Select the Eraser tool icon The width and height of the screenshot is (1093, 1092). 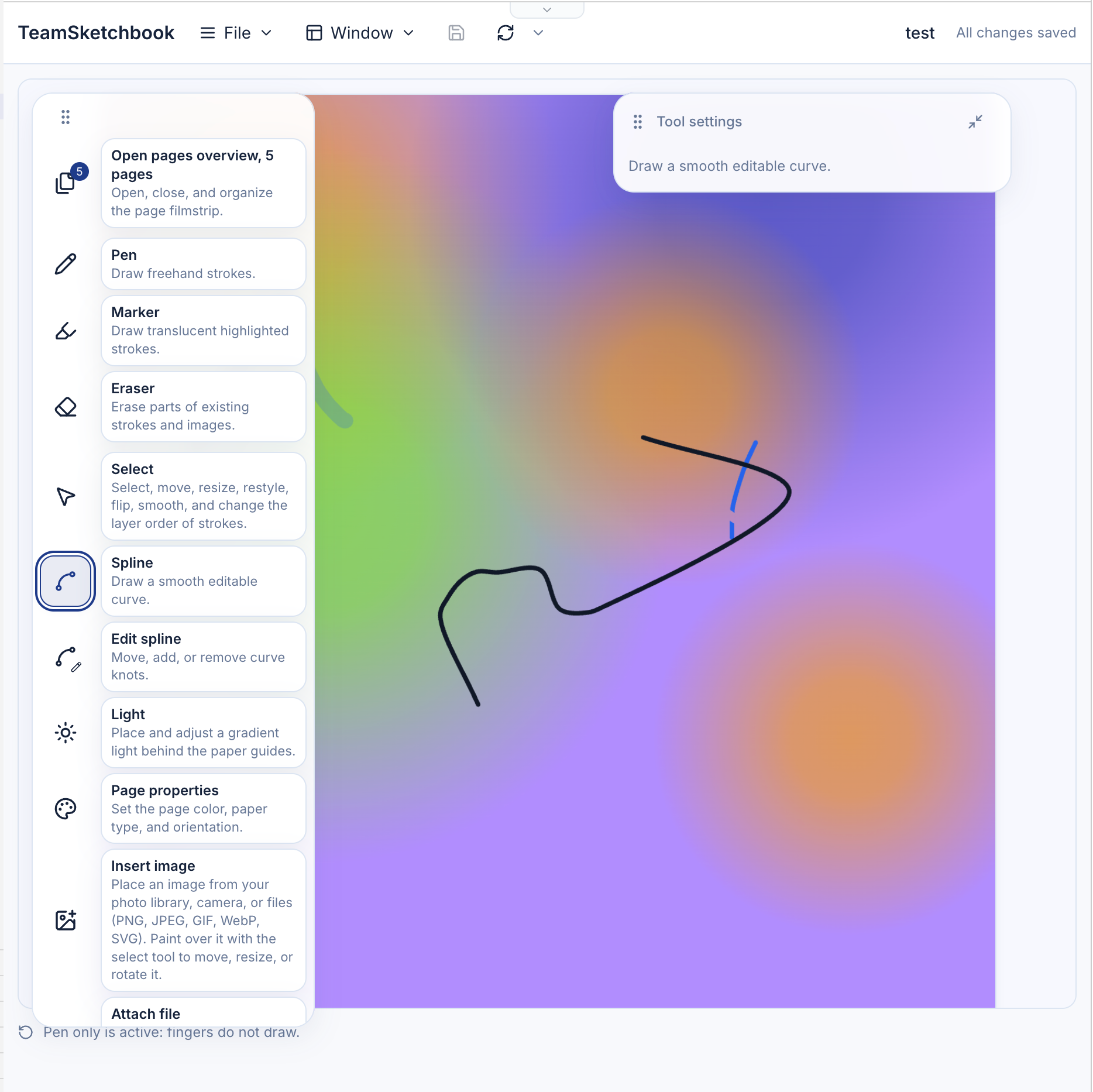pos(66,407)
